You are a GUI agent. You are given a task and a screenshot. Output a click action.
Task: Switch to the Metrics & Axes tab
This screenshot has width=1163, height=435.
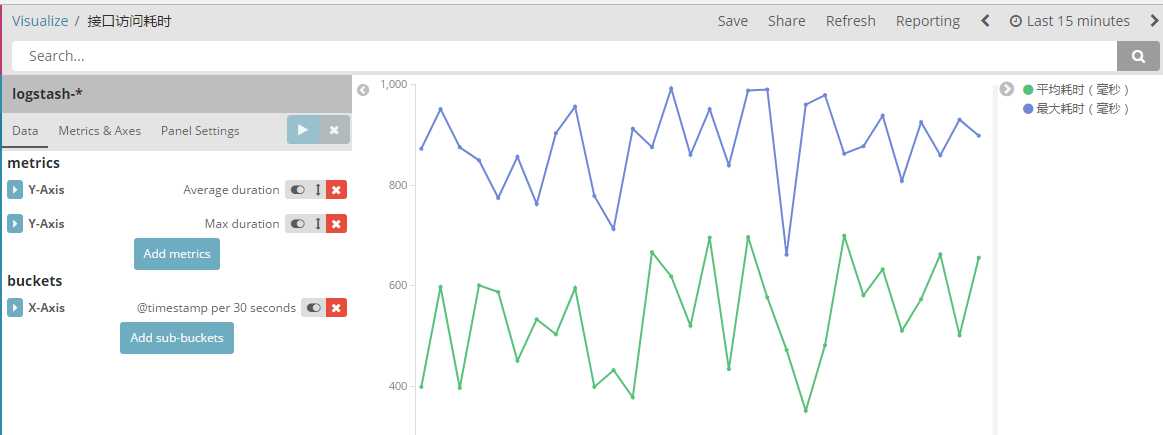pyautogui.click(x=99, y=131)
